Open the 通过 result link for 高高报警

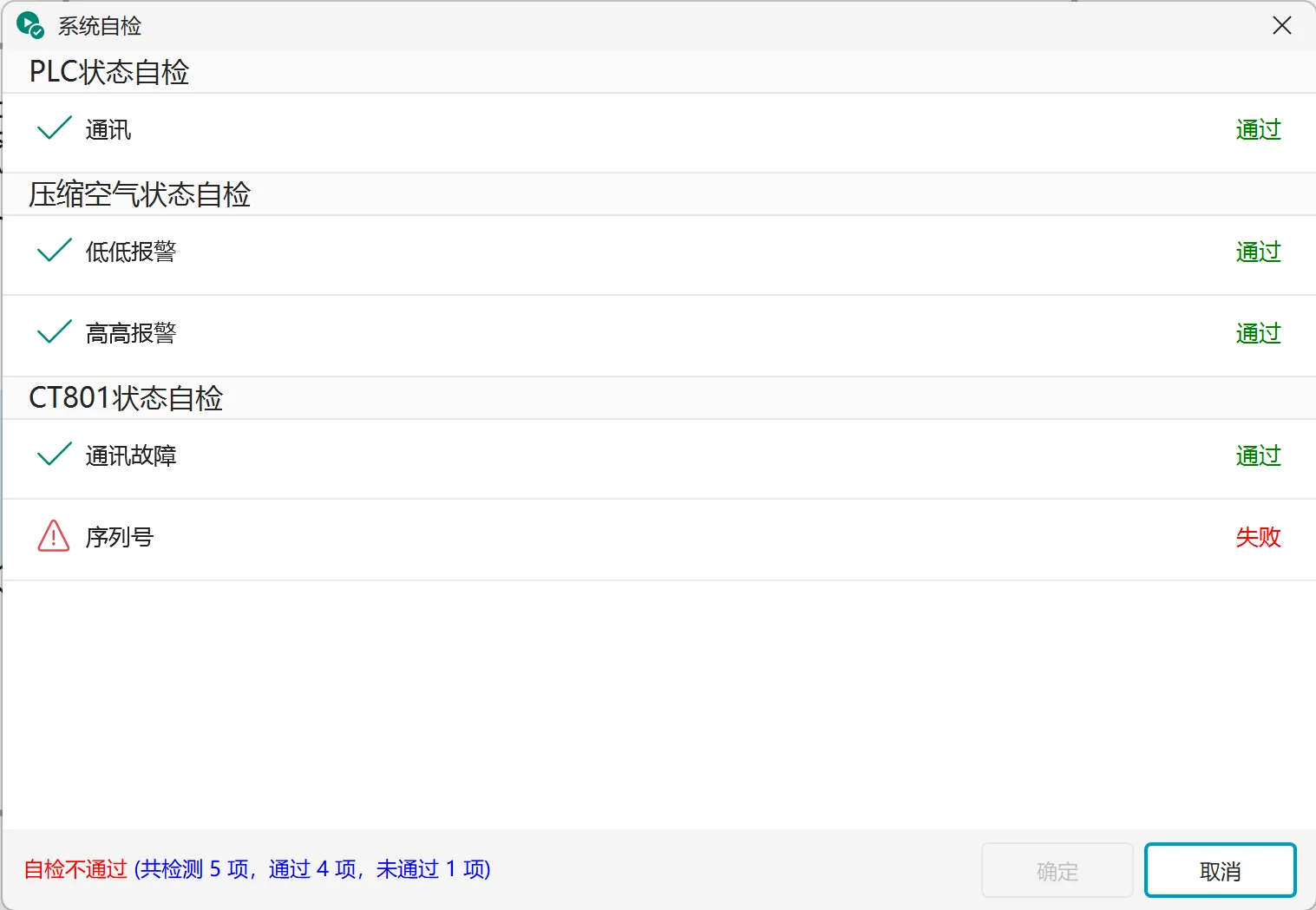click(1258, 333)
